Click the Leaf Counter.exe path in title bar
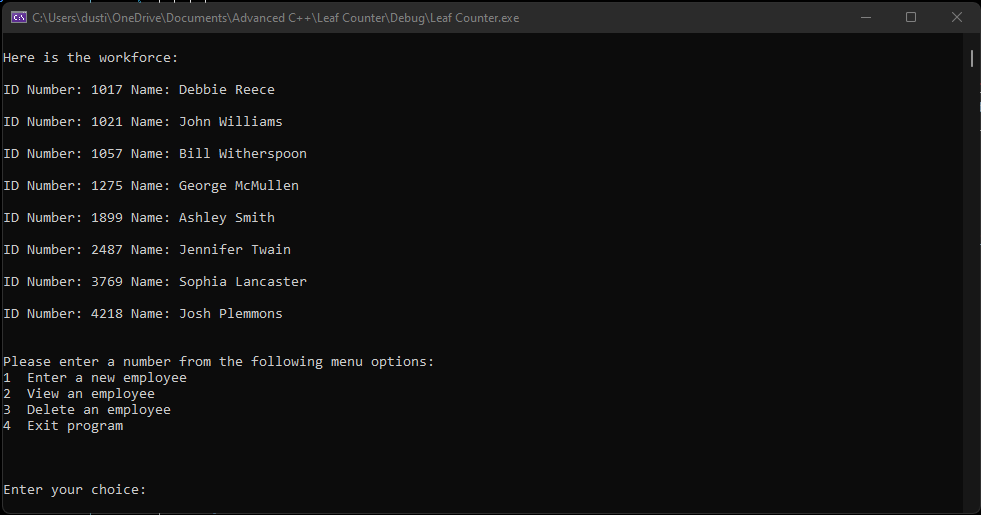 pyautogui.click(x=275, y=18)
